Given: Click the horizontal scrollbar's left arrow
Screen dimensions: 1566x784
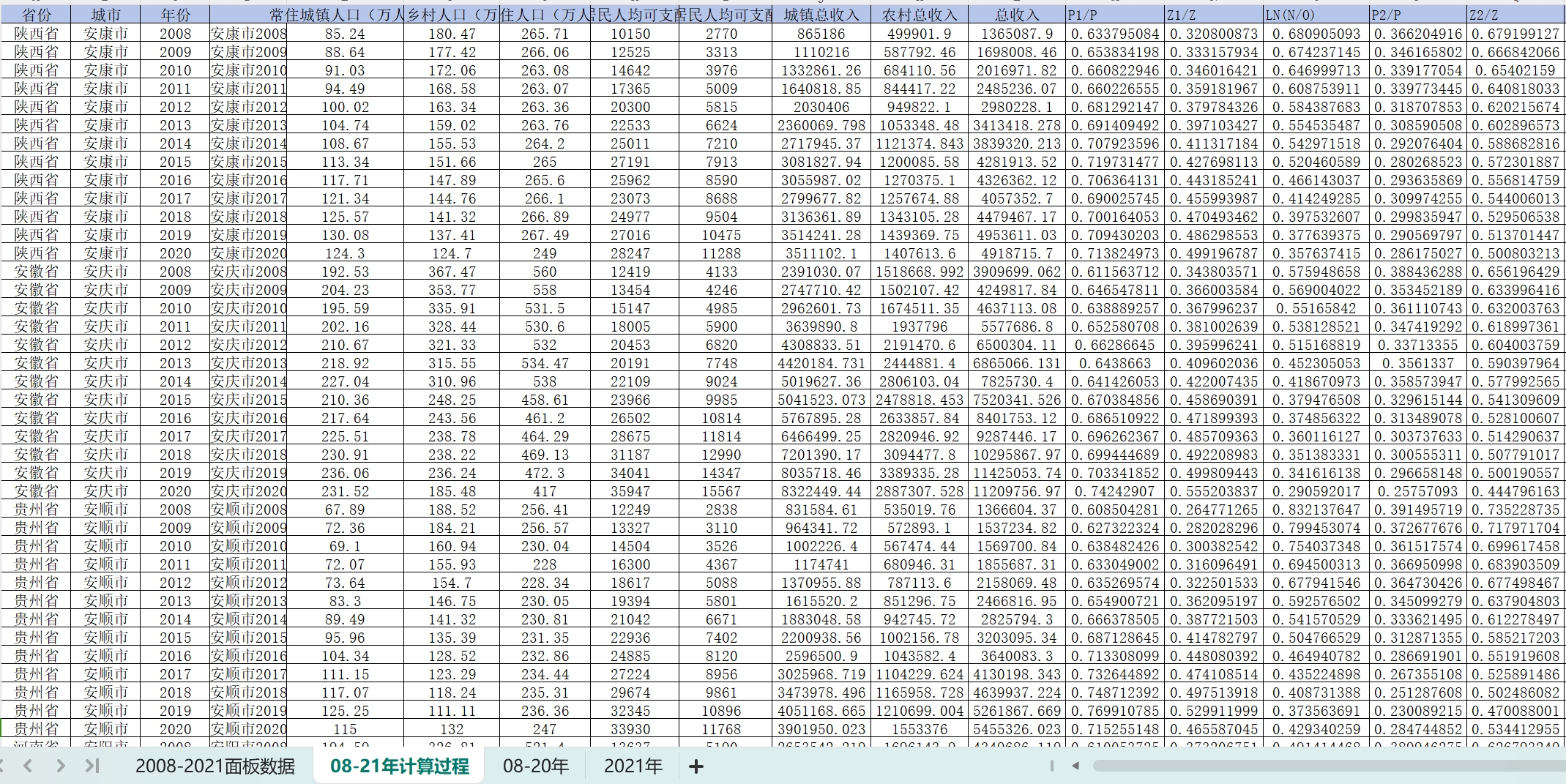Looking at the screenshot, I should pos(1075,766).
